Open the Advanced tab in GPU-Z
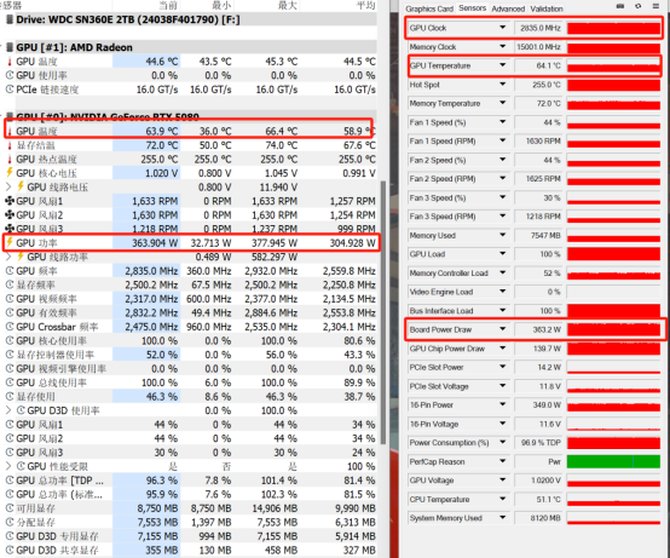The width and height of the screenshot is (670, 558). click(508, 9)
